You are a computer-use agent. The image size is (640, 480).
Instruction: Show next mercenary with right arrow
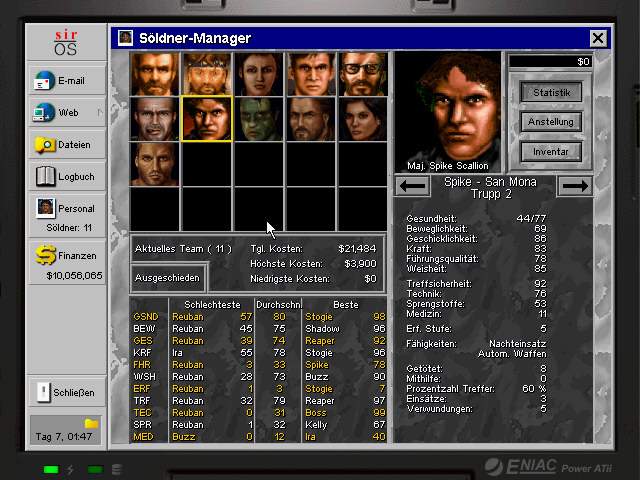click(575, 186)
